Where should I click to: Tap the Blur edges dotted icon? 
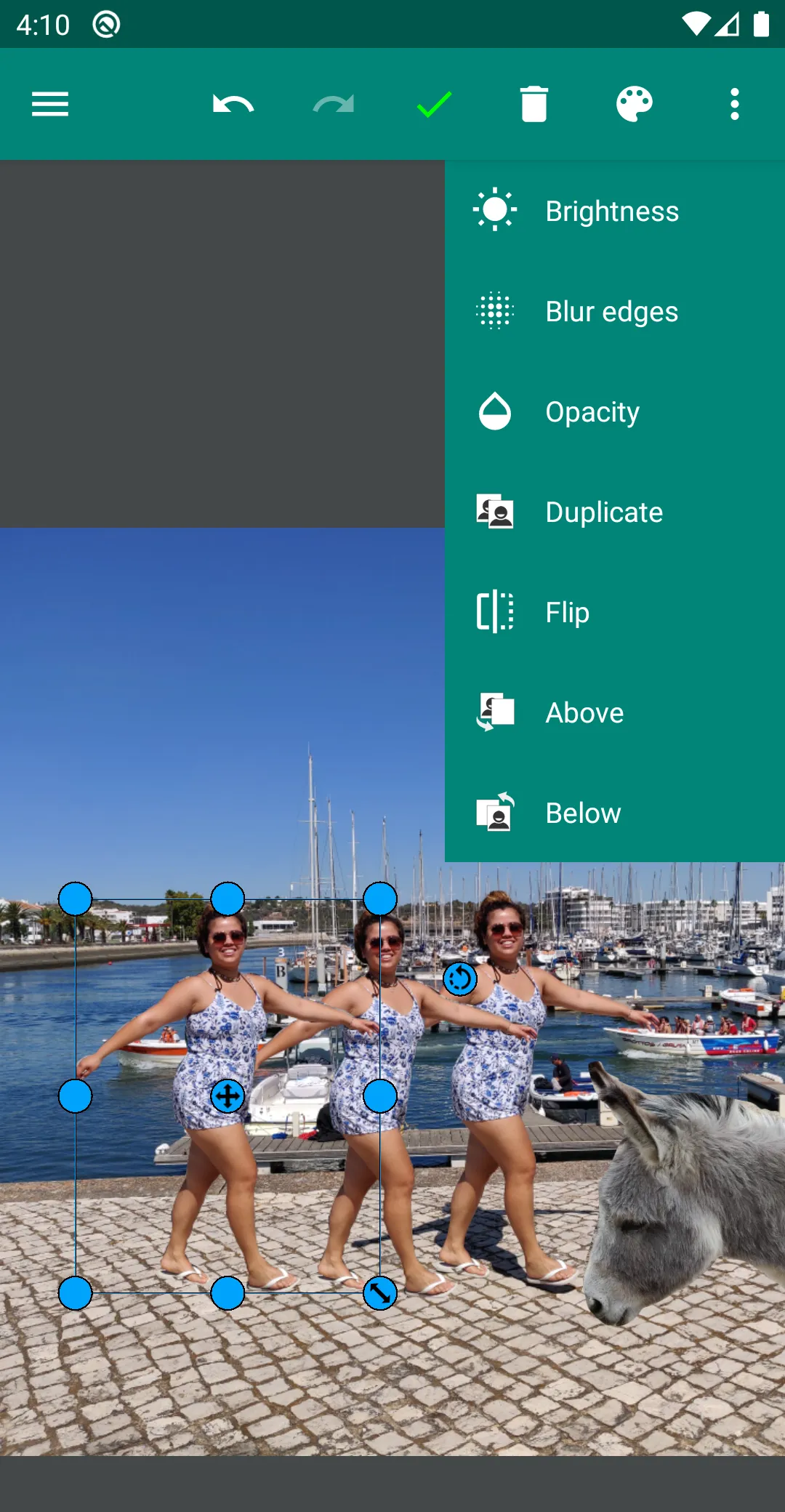(495, 311)
